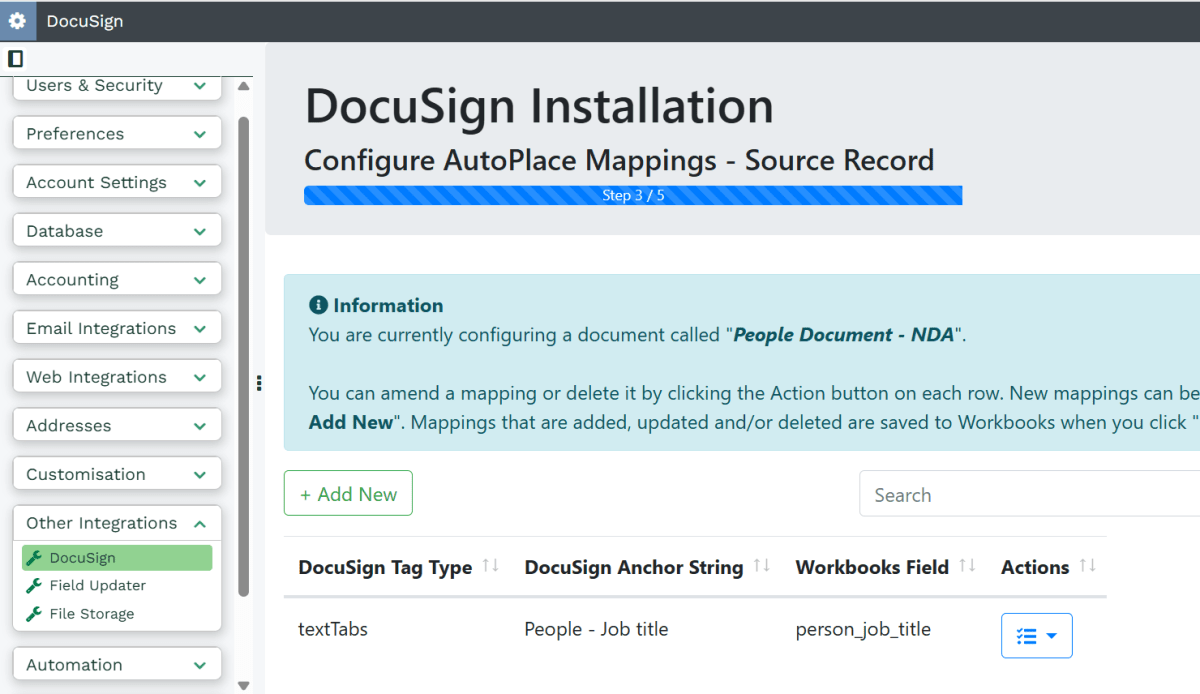Click the + Add New button
The width and height of the screenshot is (1200, 694).
pyautogui.click(x=348, y=494)
